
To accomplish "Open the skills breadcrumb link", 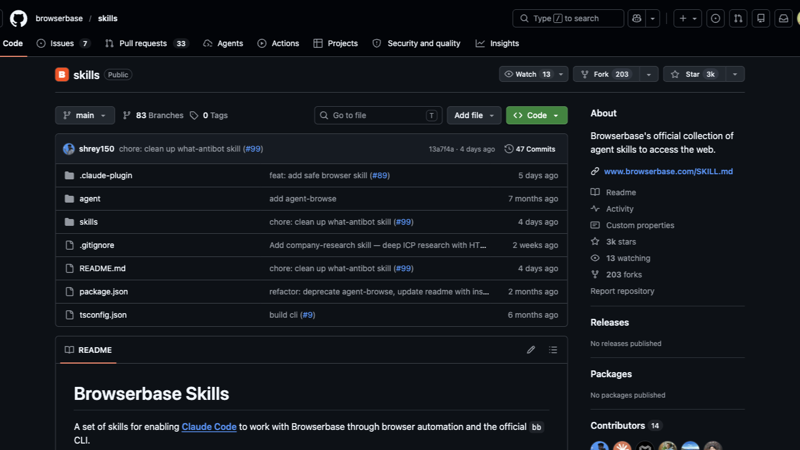I will click(x=108, y=18).
